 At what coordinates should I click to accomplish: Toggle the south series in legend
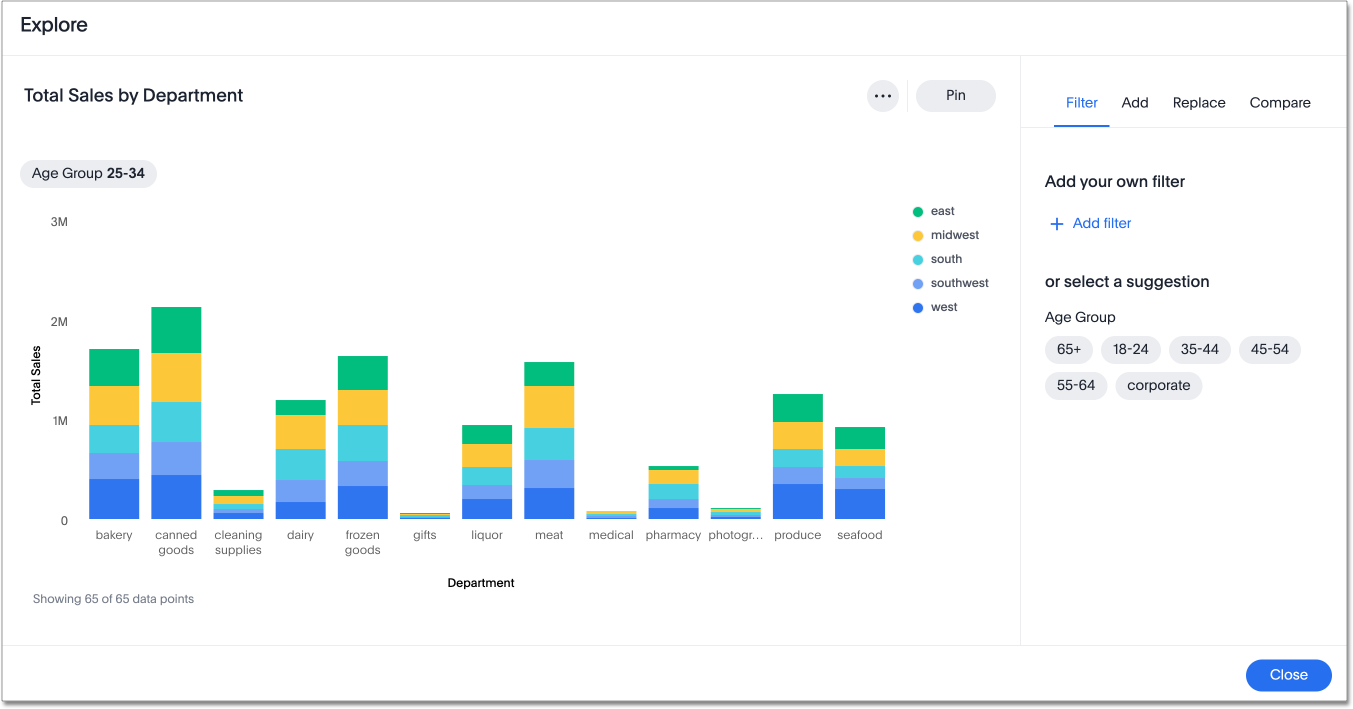(945, 260)
